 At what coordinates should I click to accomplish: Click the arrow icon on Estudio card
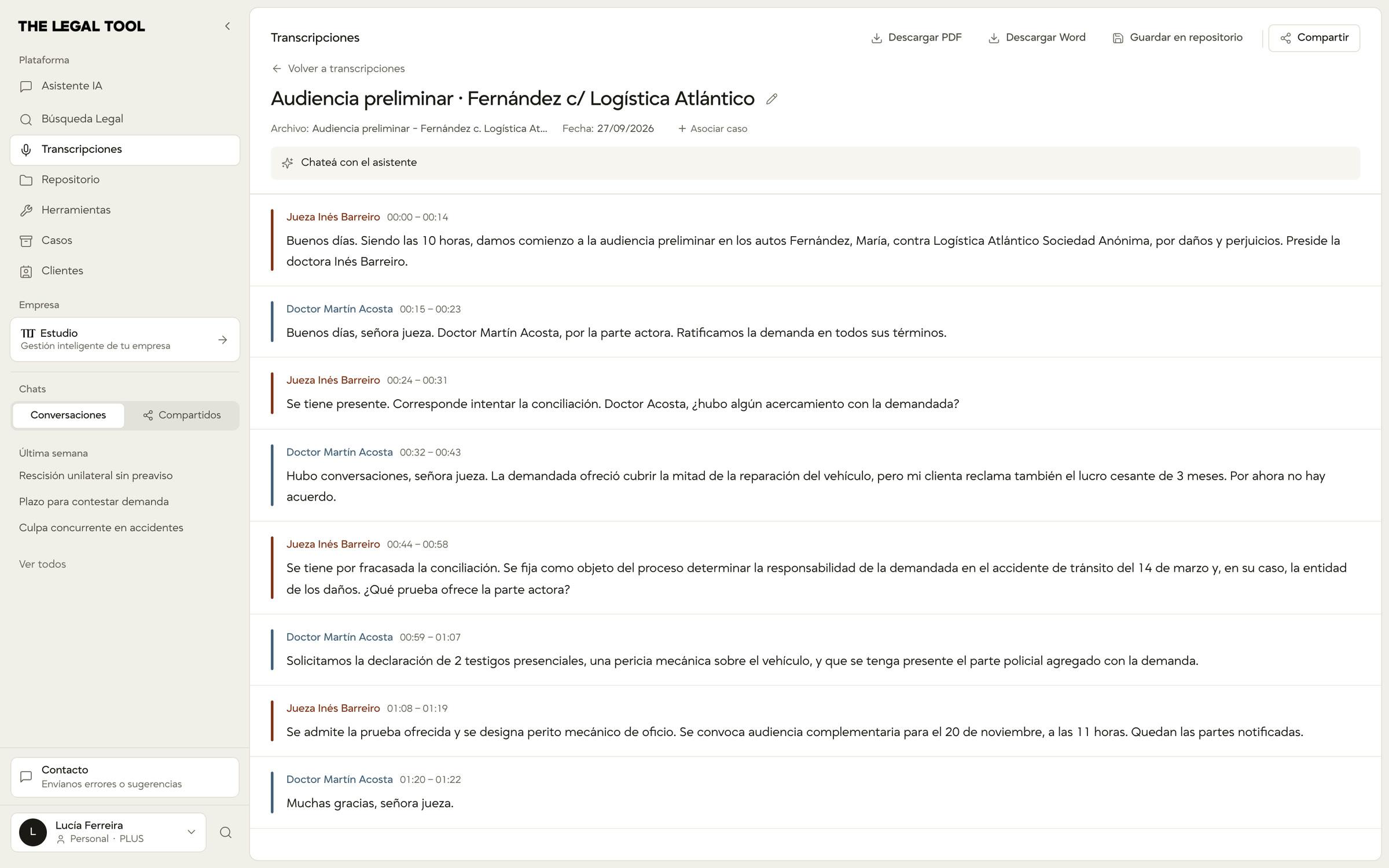[223, 340]
